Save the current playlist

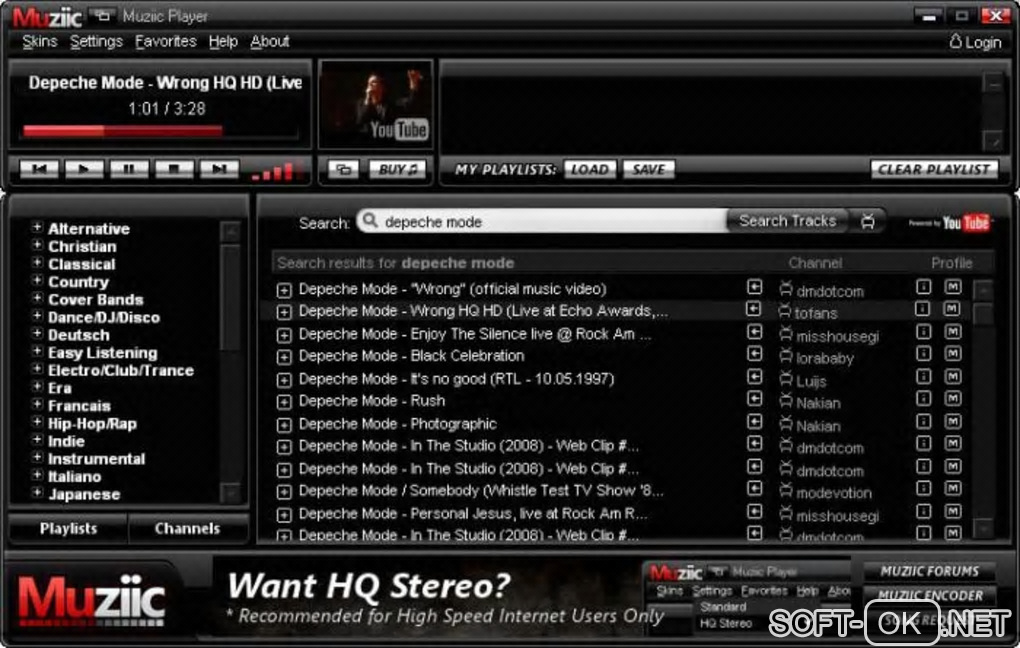(649, 170)
